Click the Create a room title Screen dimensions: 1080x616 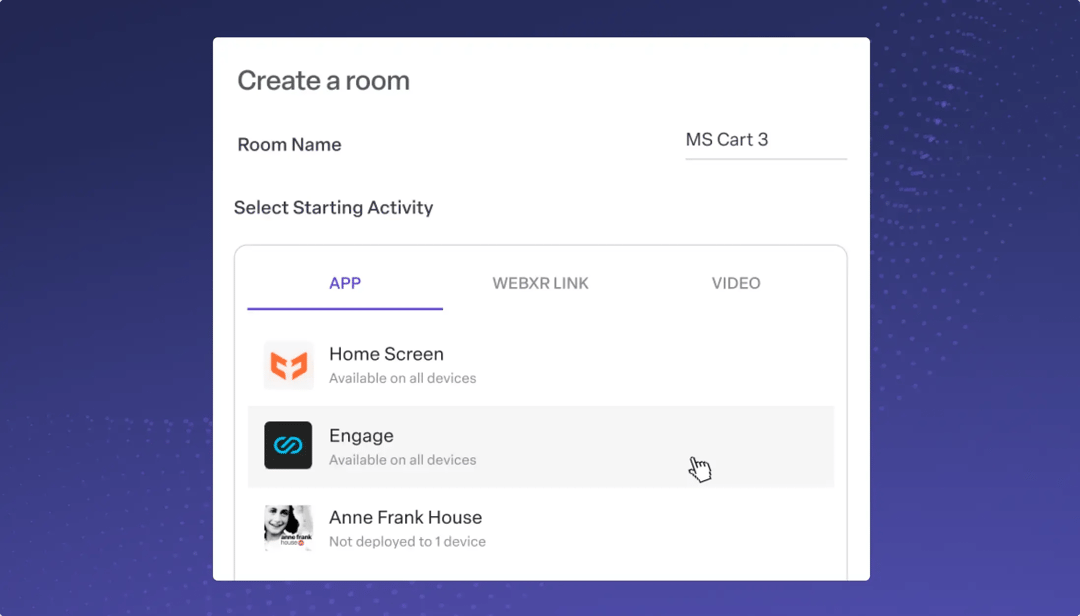tap(323, 80)
